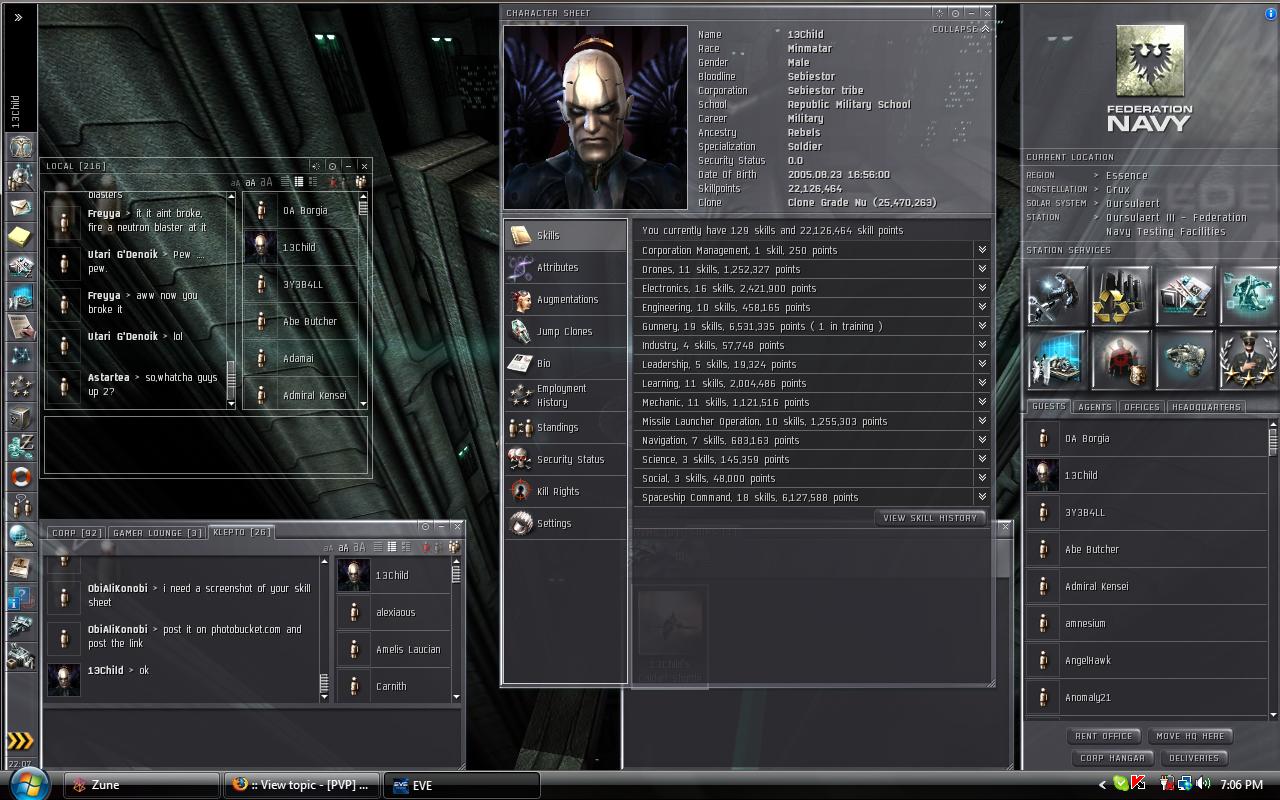Click the Klepto chat message scrollbar handle
The width and height of the screenshot is (1280, 800).
click(x=324, y=682)
